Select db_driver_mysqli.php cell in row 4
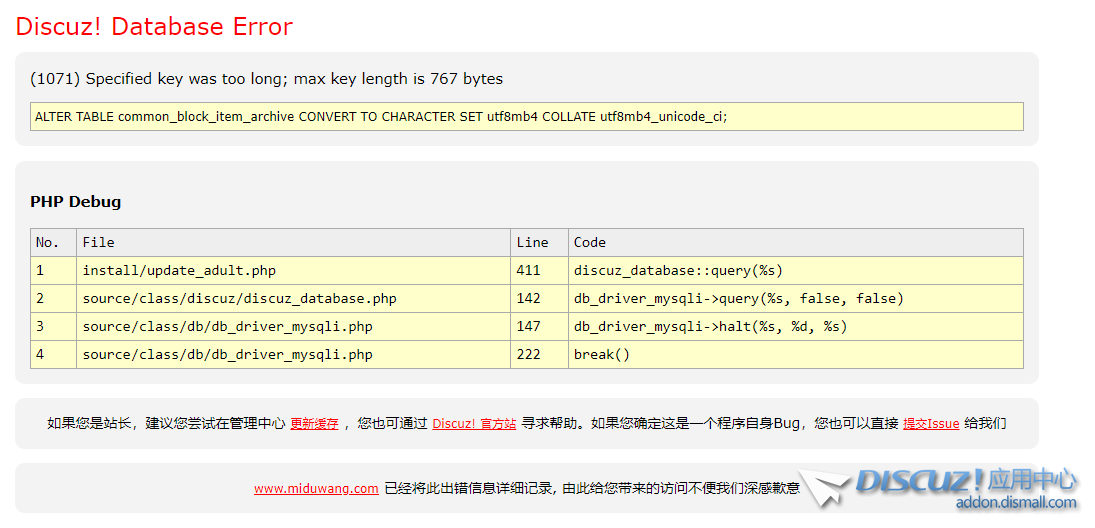Viewport: 1095px width, 528px height. [x=293, y=354]
